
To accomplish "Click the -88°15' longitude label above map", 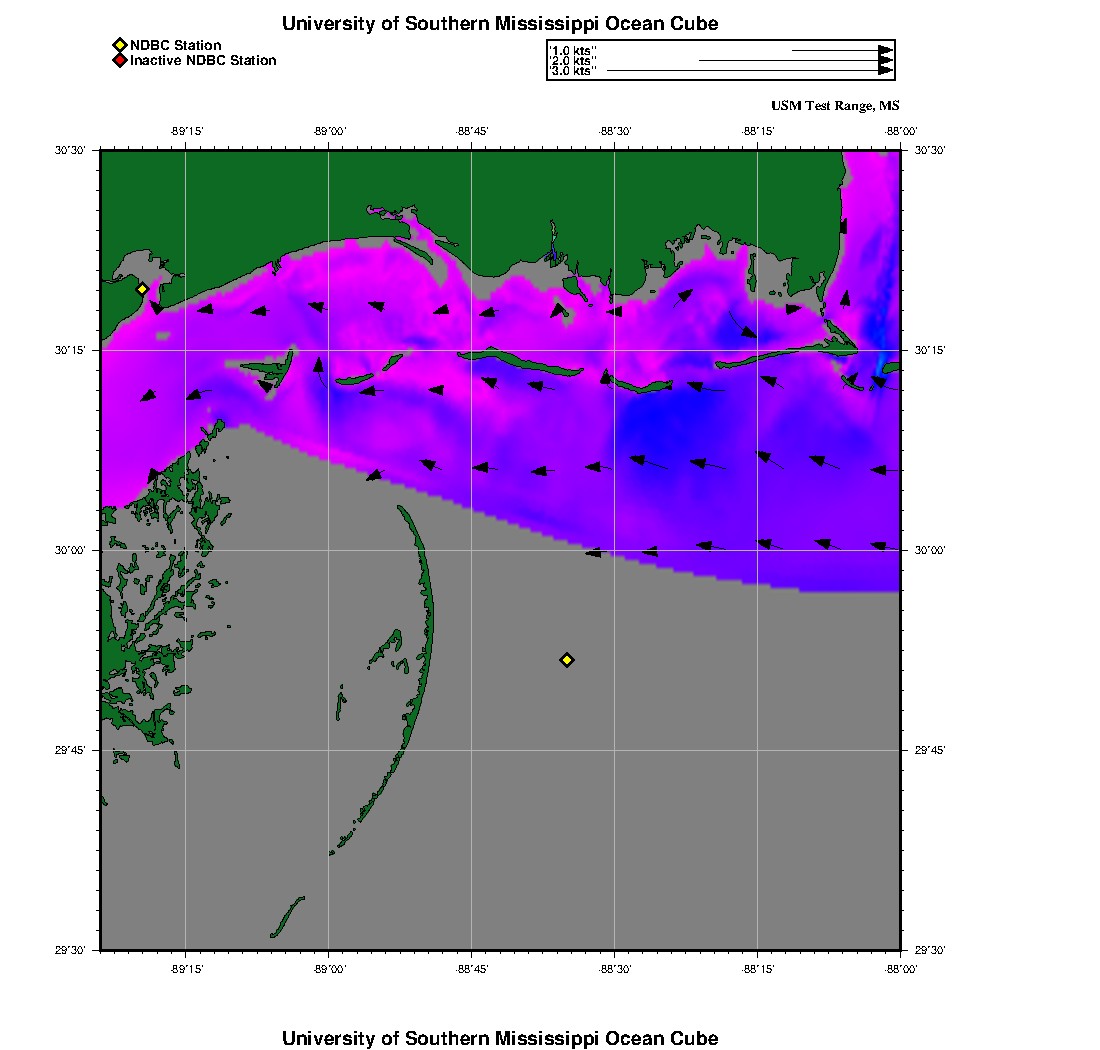I will tap(757, 131).
